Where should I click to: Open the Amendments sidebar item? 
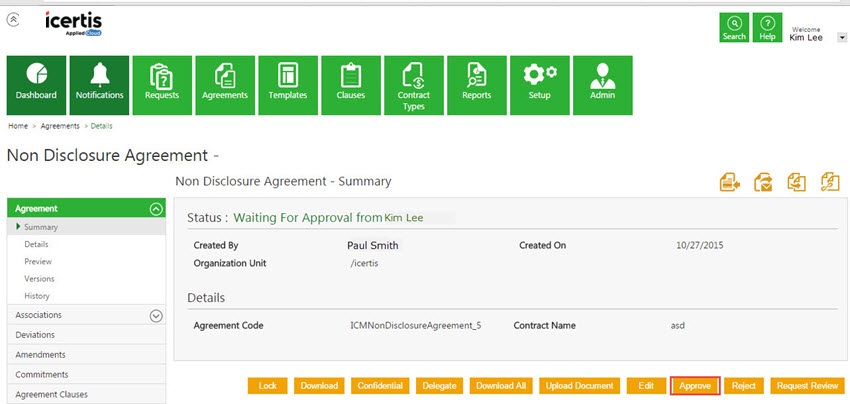(x=40, y=355)
